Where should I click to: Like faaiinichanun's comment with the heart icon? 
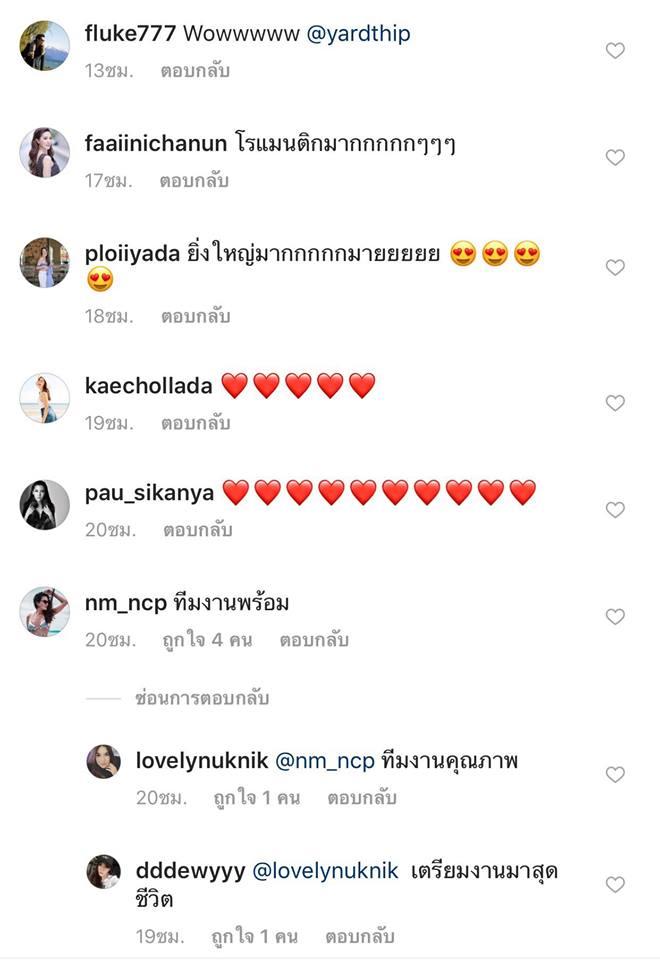click(614, 157)
